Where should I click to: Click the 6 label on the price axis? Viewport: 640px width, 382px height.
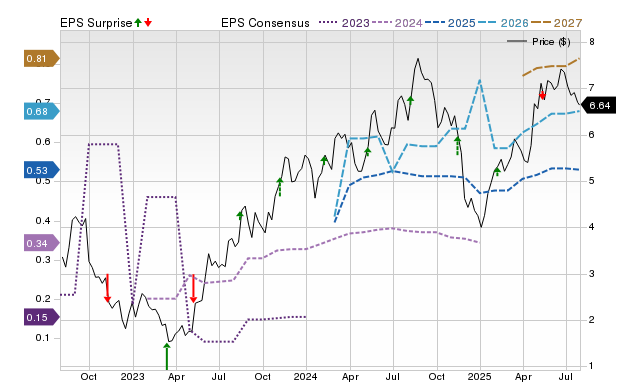click(591, 135)
